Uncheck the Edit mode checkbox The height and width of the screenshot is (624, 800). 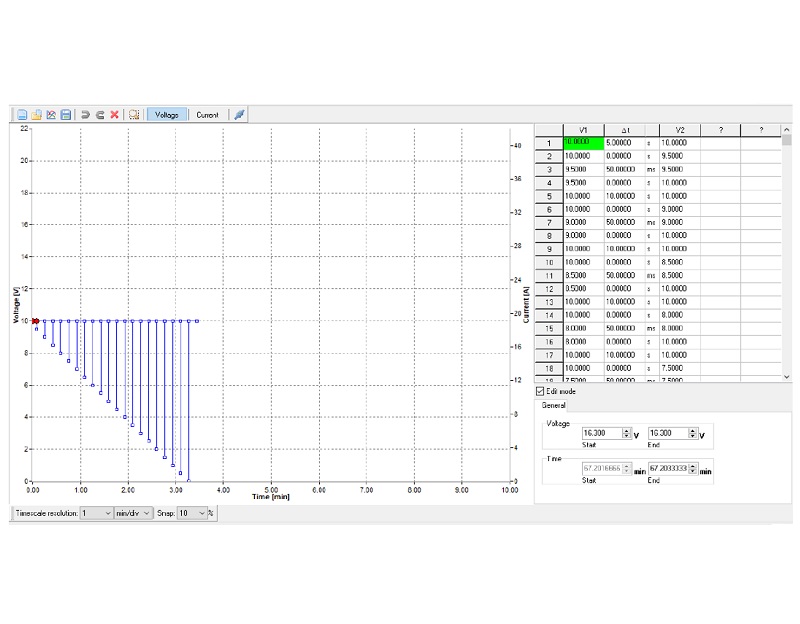pos(541,391)
